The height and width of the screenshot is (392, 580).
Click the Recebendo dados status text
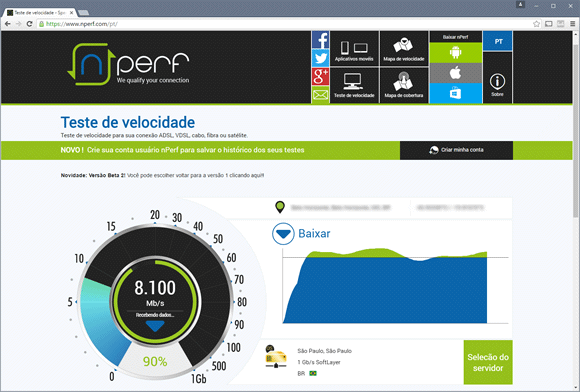tap(155, 315)
